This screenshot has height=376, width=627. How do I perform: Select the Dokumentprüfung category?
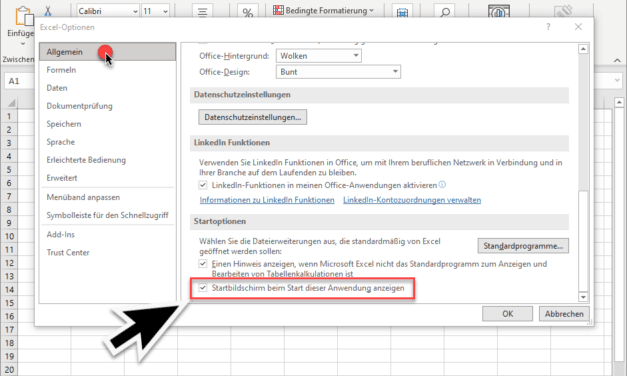(107, 106)
